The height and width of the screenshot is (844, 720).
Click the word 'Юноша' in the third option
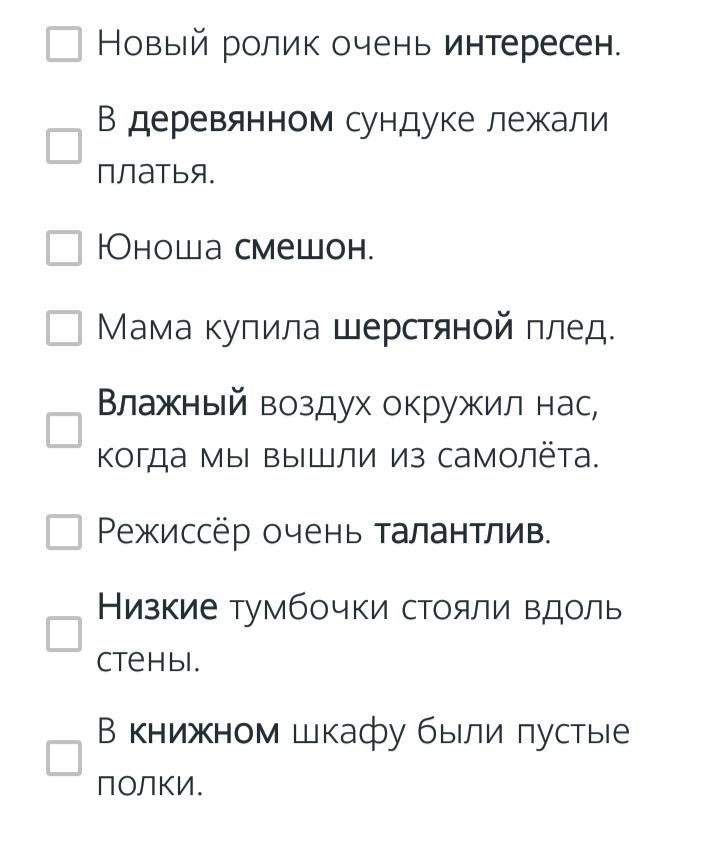[x=159, y=247]
